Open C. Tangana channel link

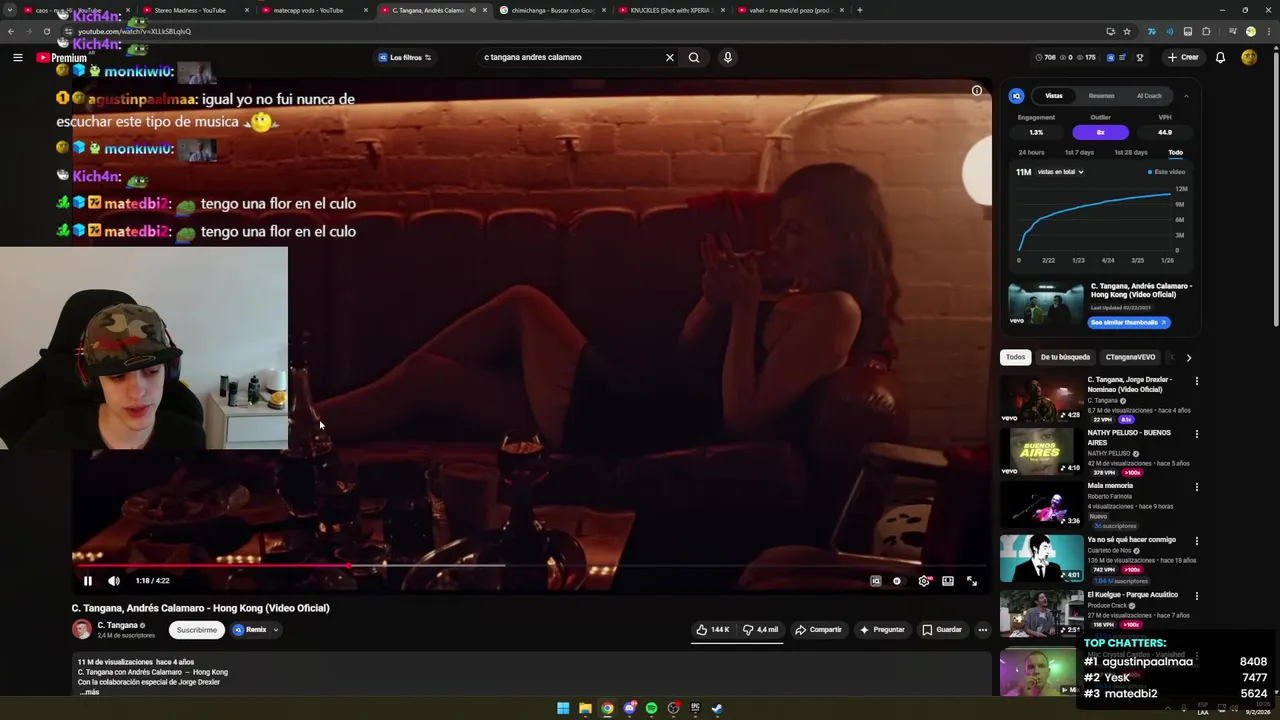117,625
